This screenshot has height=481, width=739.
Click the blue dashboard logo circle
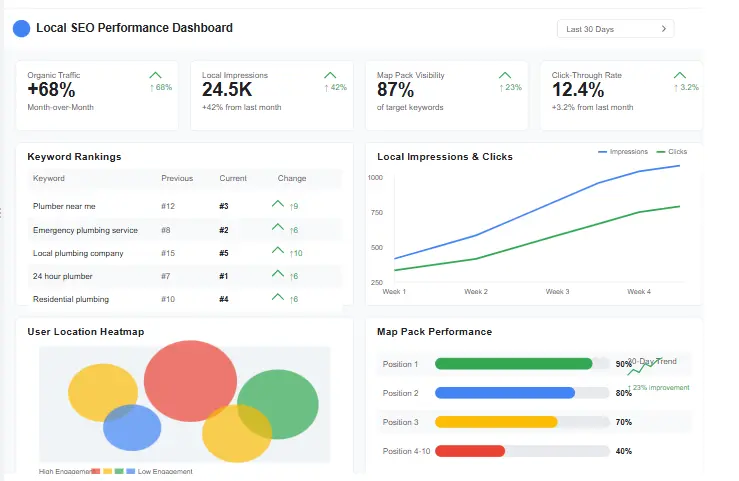(21, 28)
